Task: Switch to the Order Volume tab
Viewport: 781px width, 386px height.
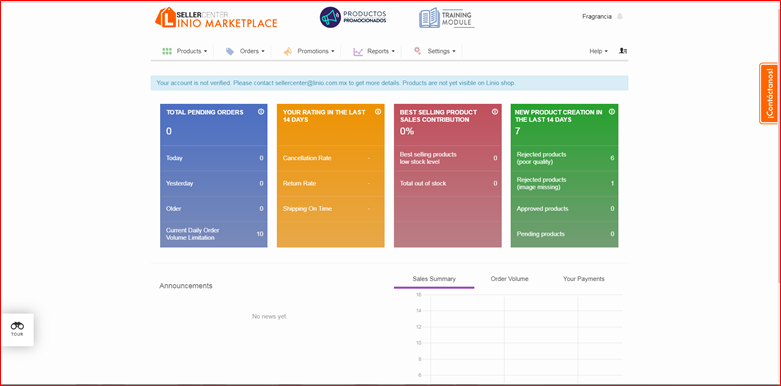Action: (x=509, y=279)
